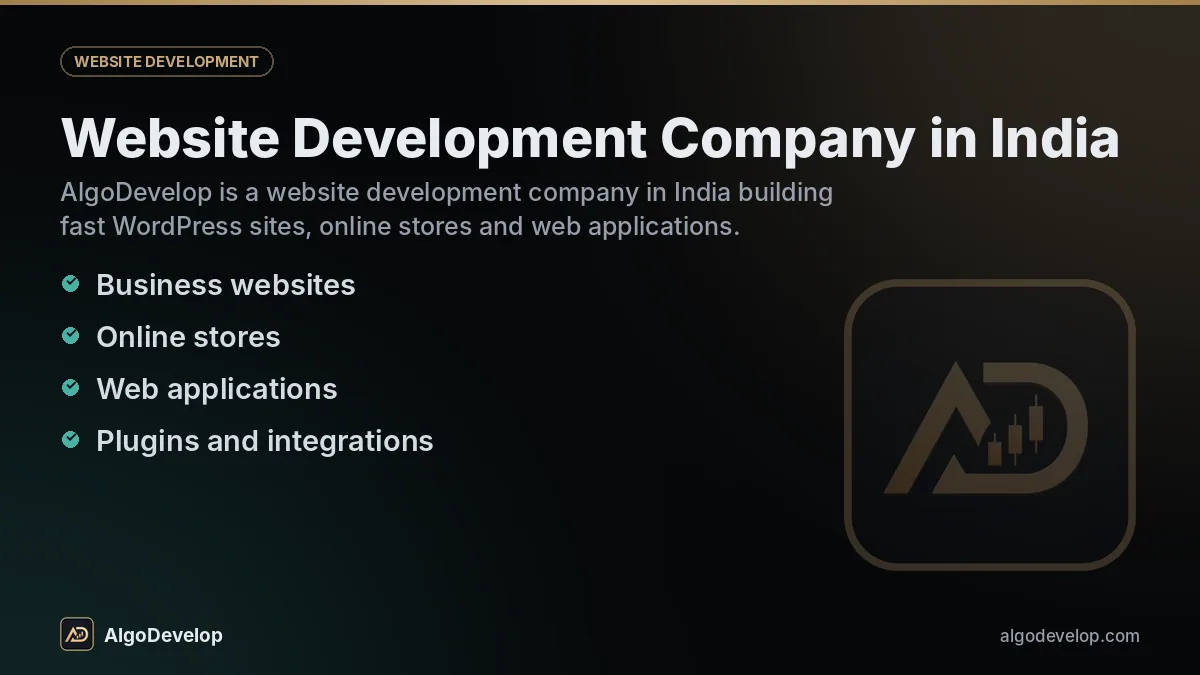Screen dimensions: 1200x675
Task: Select the text Business websites
Action: click(x=226, y=285)
